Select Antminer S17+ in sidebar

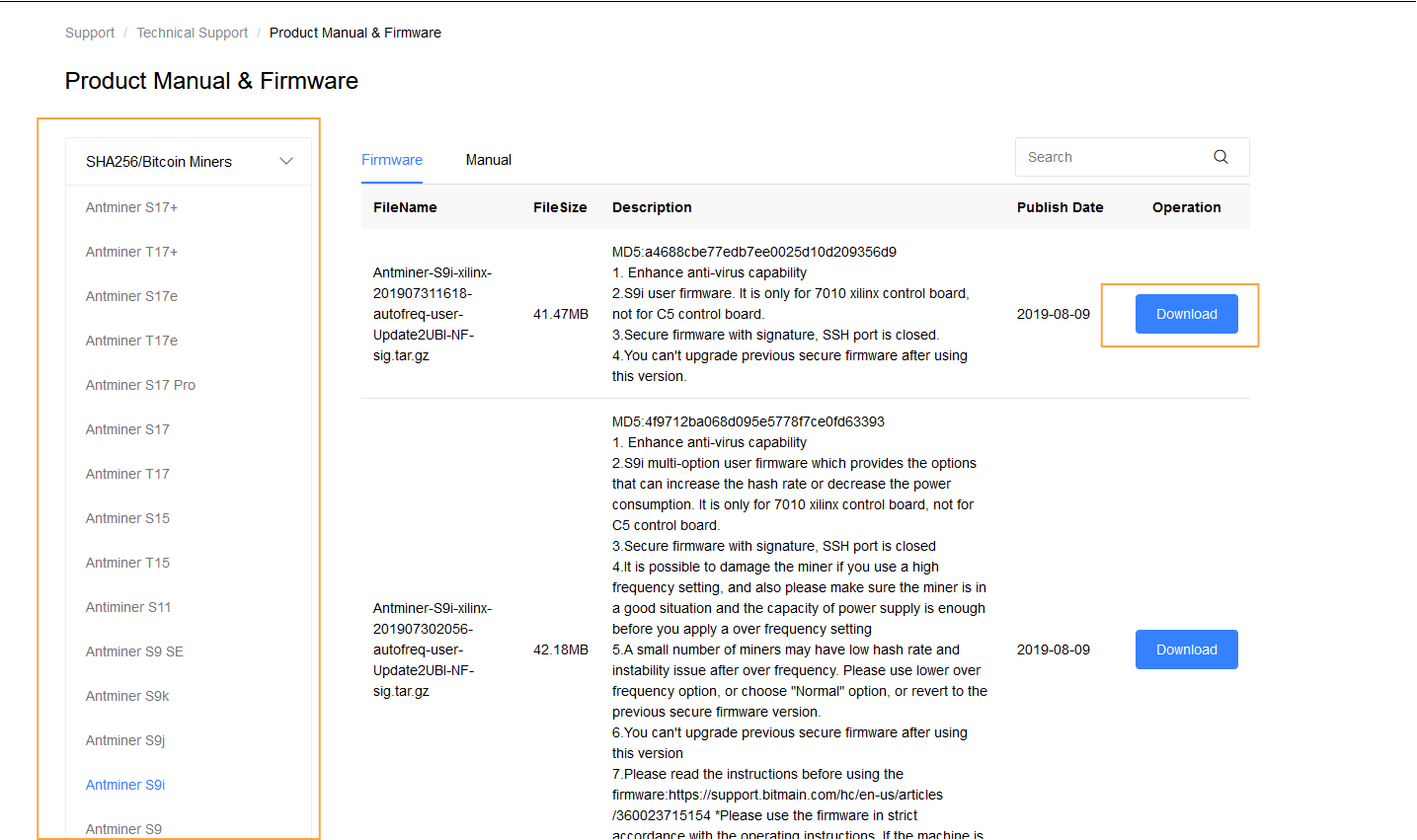pyautogui.click(x=131, y=207)
